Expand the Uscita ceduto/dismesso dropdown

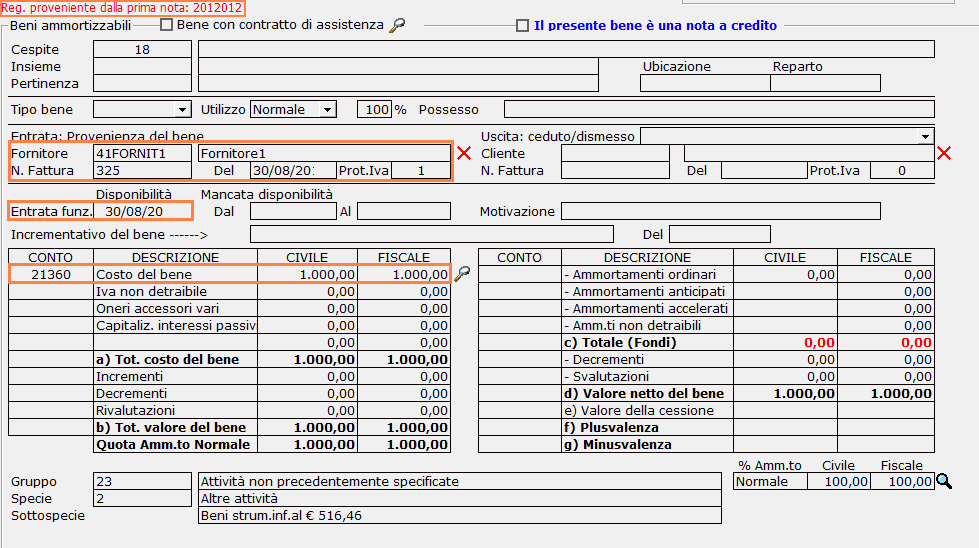(x=925, y=137)
